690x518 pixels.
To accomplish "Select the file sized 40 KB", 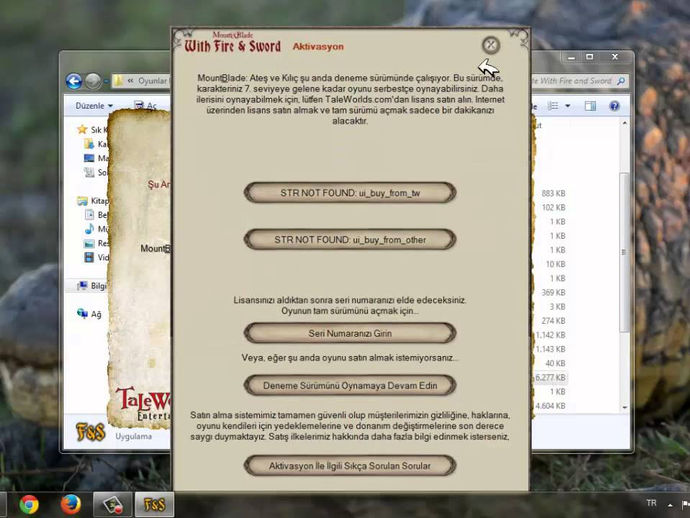I will (555, 363).
